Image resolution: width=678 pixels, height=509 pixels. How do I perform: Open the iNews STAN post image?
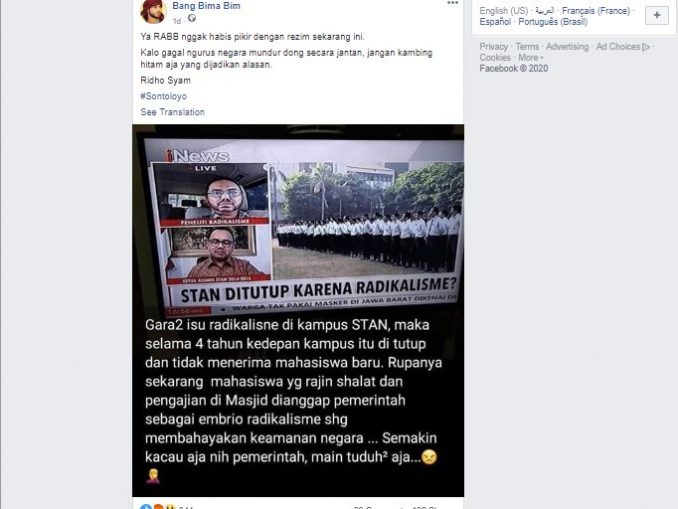coord(298,311)
